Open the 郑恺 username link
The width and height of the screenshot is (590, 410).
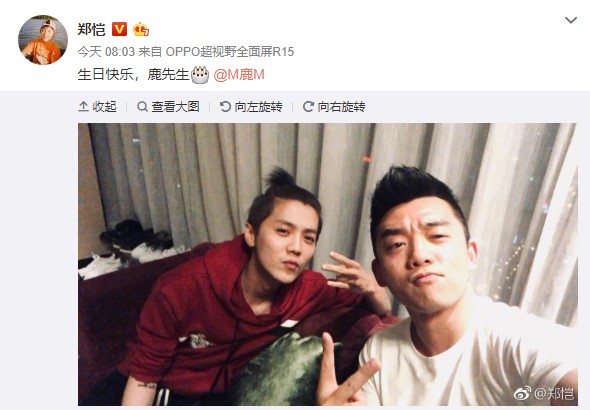point(91,29)
